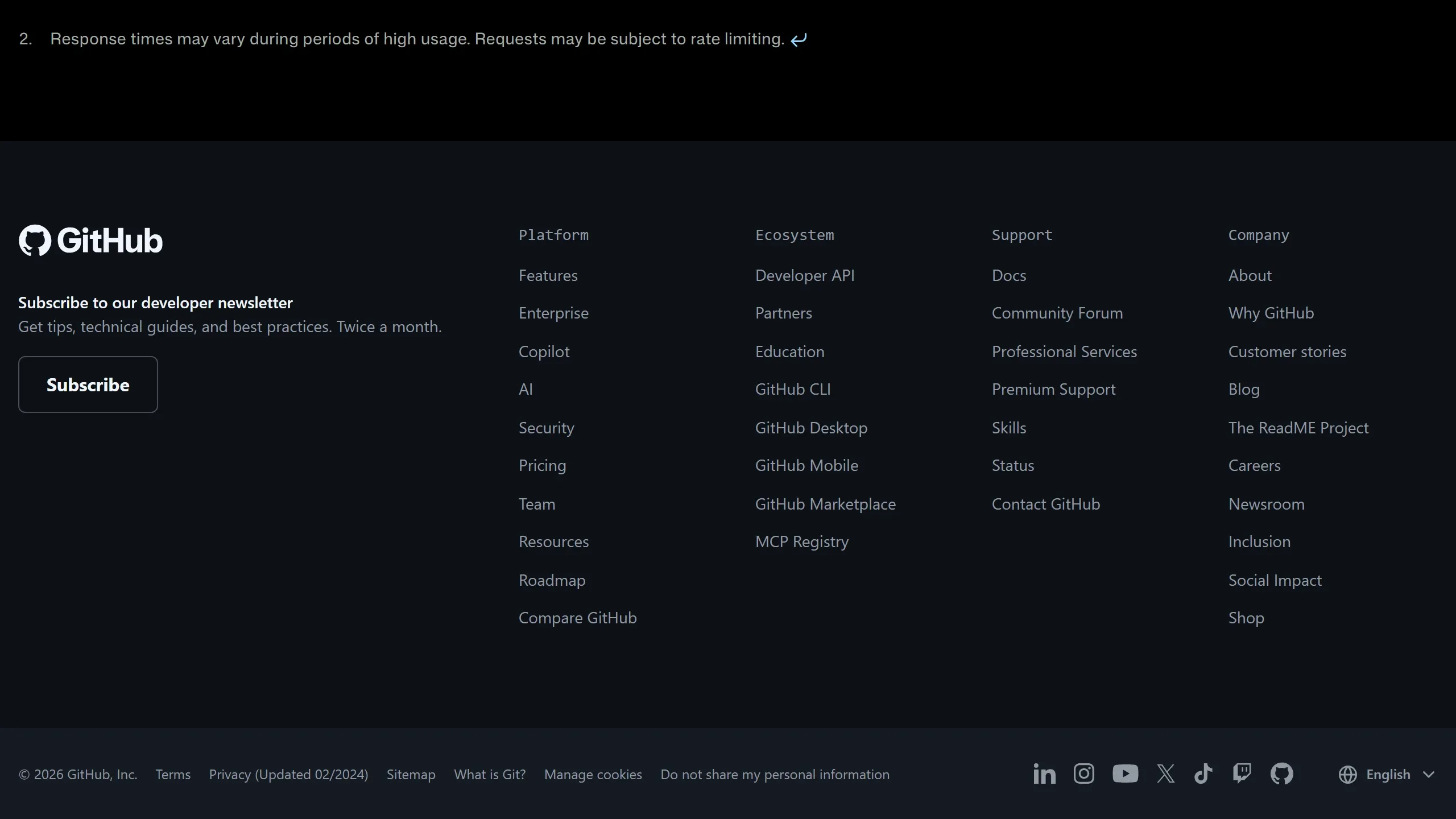Image resolution: width=1456 pixels, height=819 pixels.
Task: Open GitHub's Instagram icon
Action: (x=1083, y=773)
